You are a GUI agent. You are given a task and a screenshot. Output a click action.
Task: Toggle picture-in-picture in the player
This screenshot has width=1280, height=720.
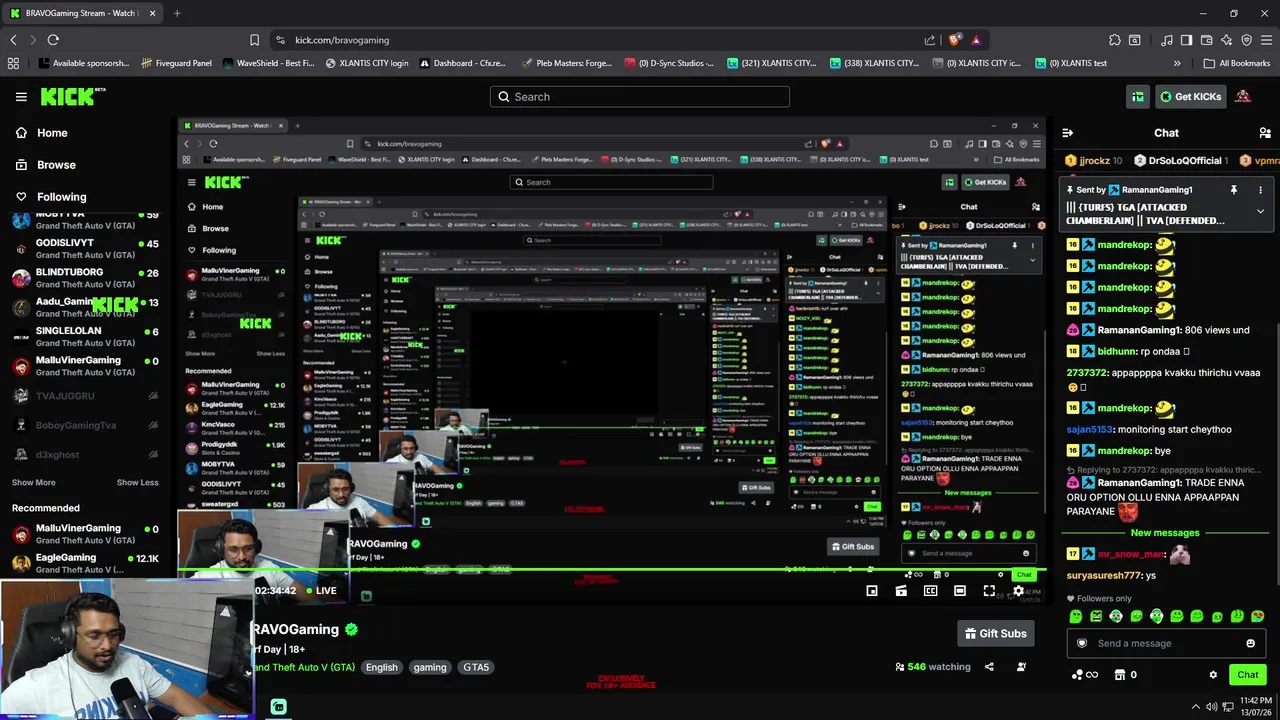(x=872, y=591)
